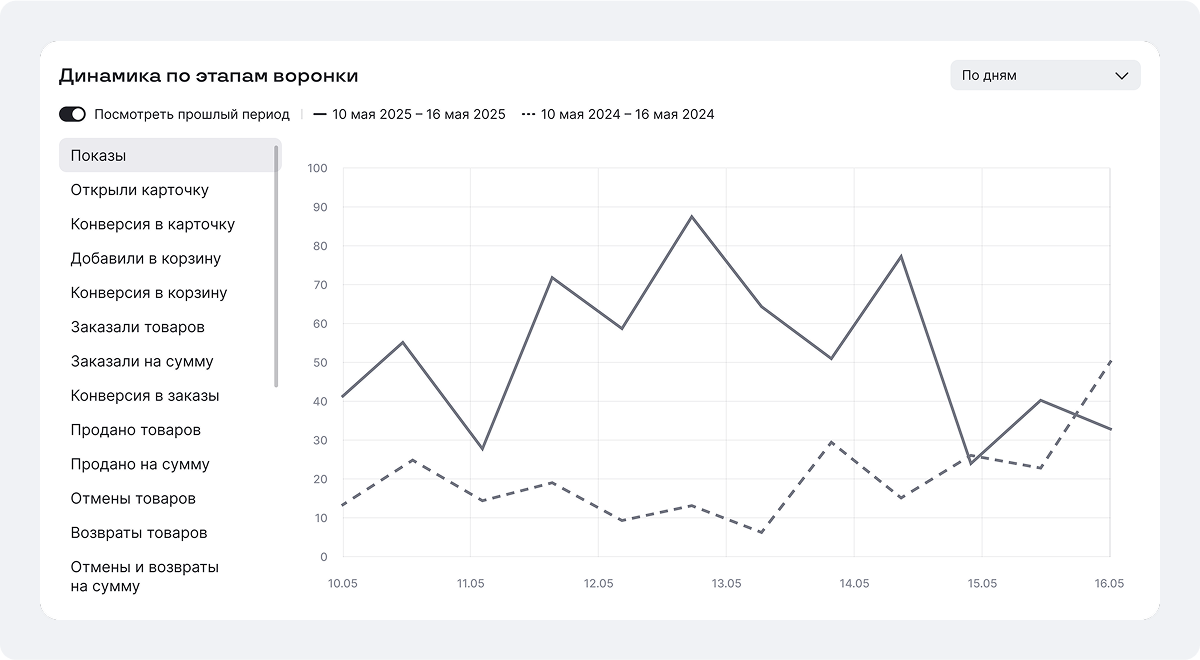Select 'Добавили в корзину' stage
The height and width of the screenshot is (660, 1200).
pyautogui.click(x=146, y=259)
